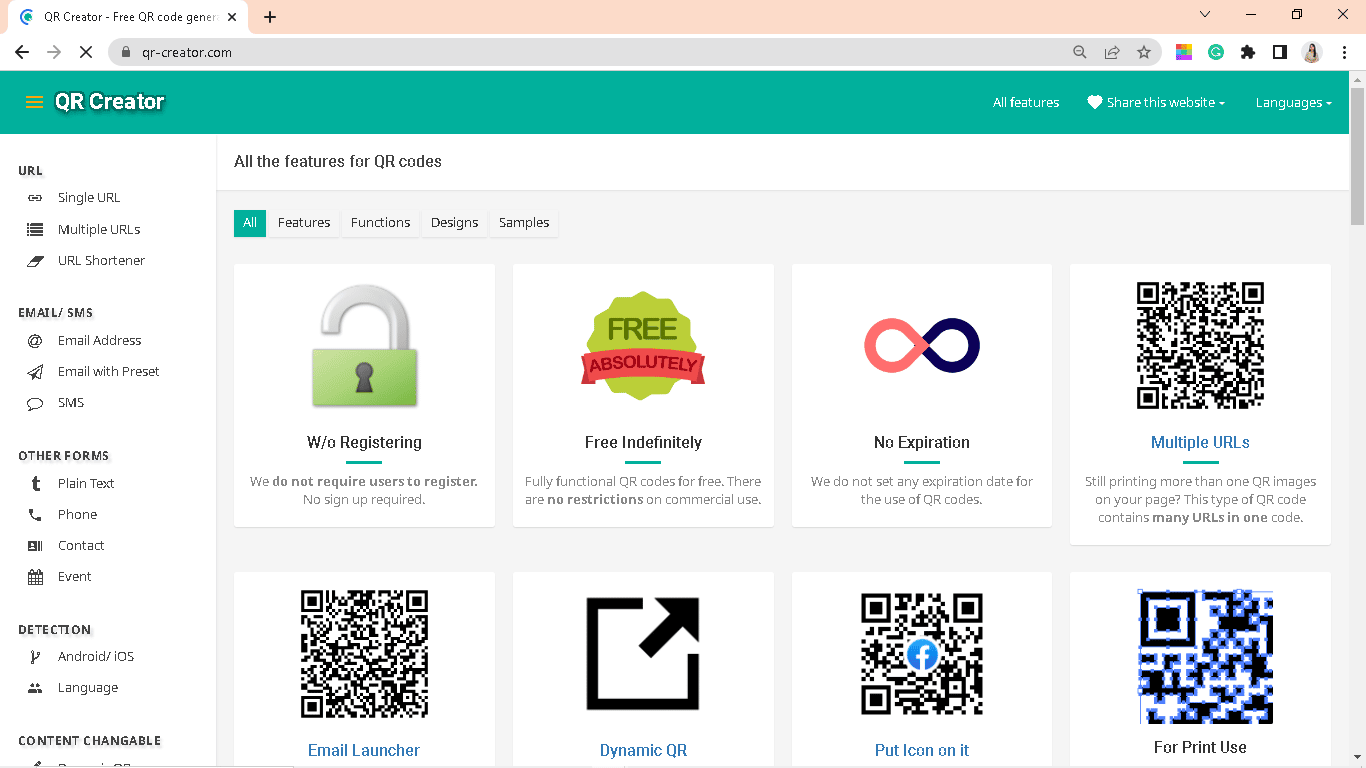1366x768 pixels.
Task: Stop page loading with the X button
Action: 86,52
